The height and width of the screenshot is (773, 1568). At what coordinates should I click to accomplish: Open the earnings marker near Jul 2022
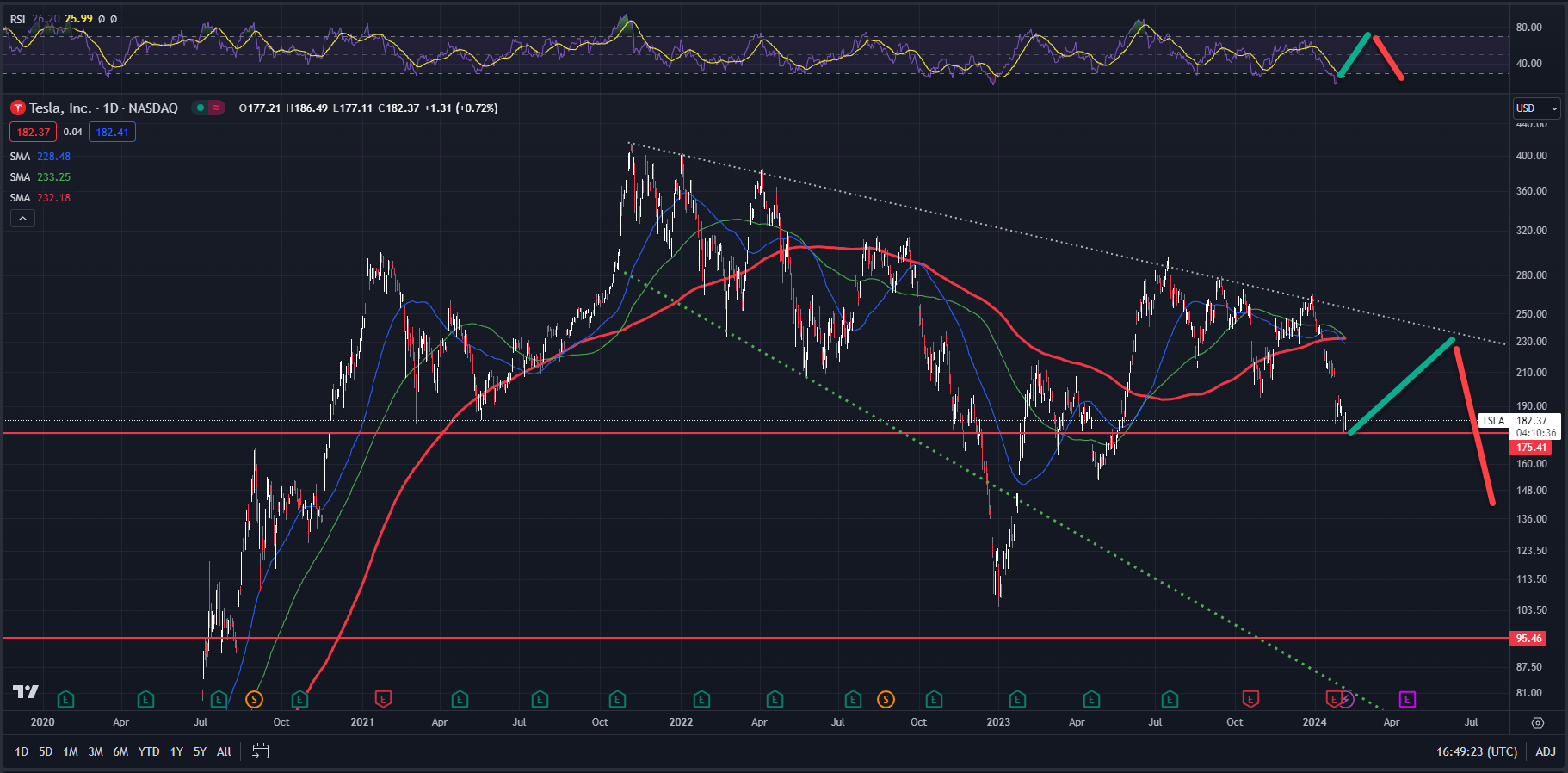pyautogui.click(x=853, y=700)
